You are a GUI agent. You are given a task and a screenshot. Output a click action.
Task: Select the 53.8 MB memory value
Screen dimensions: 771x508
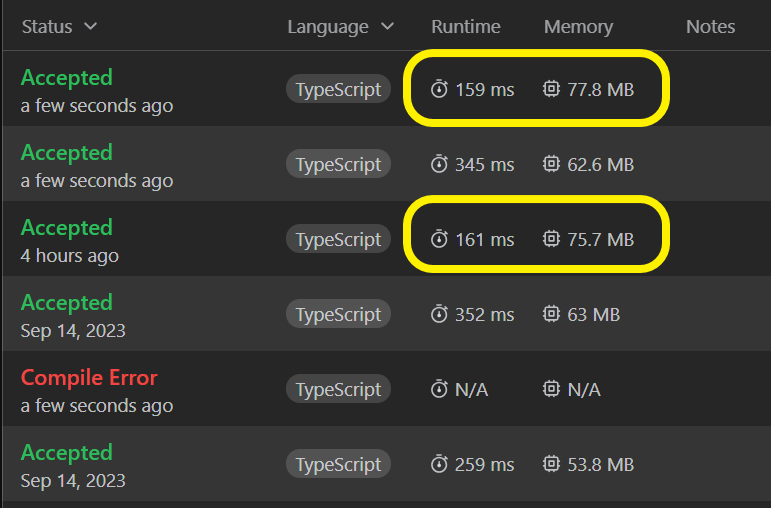click(x=601, y=465)
